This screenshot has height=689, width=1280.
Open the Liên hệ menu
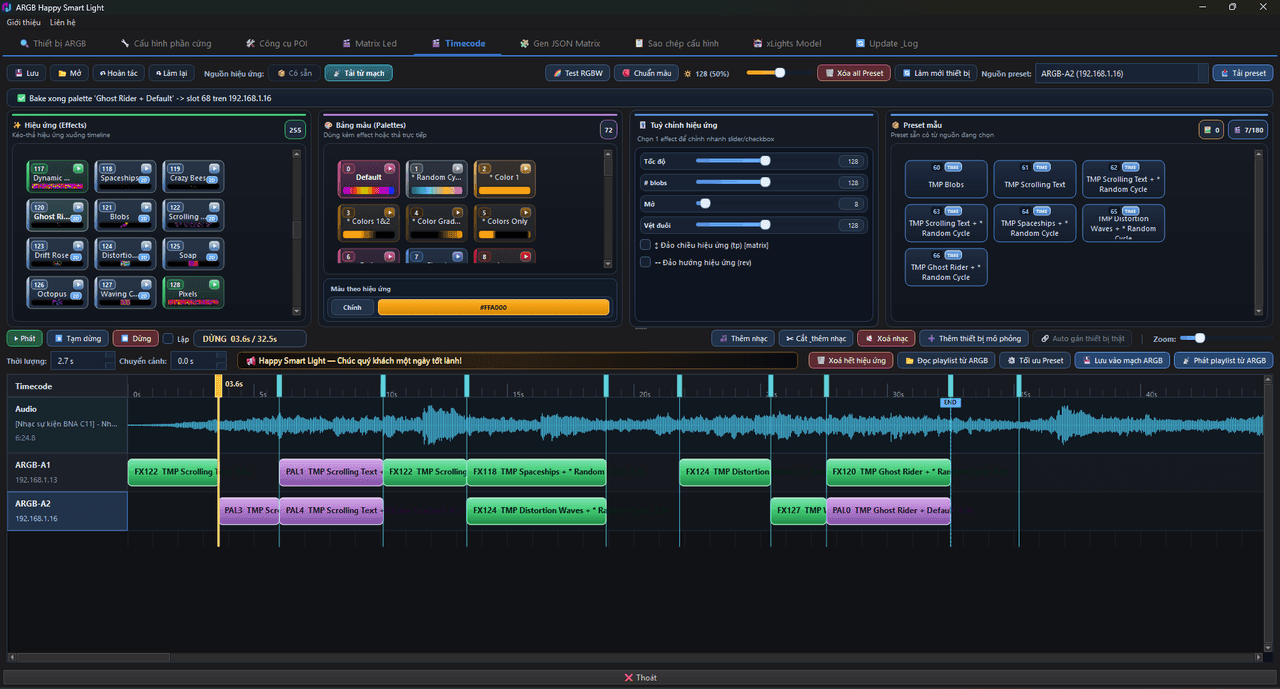63,22
